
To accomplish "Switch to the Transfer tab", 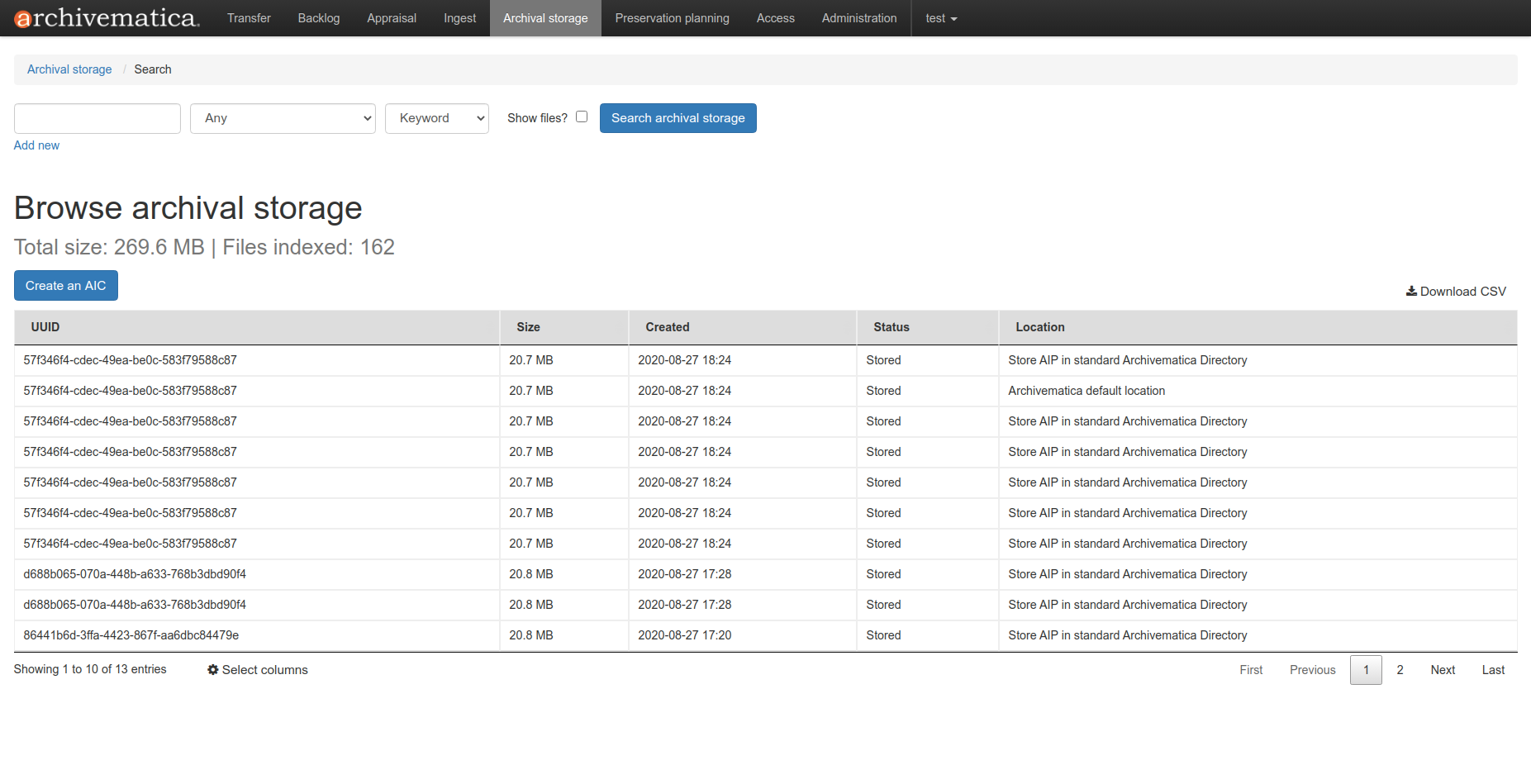I will tap(248, 18).
